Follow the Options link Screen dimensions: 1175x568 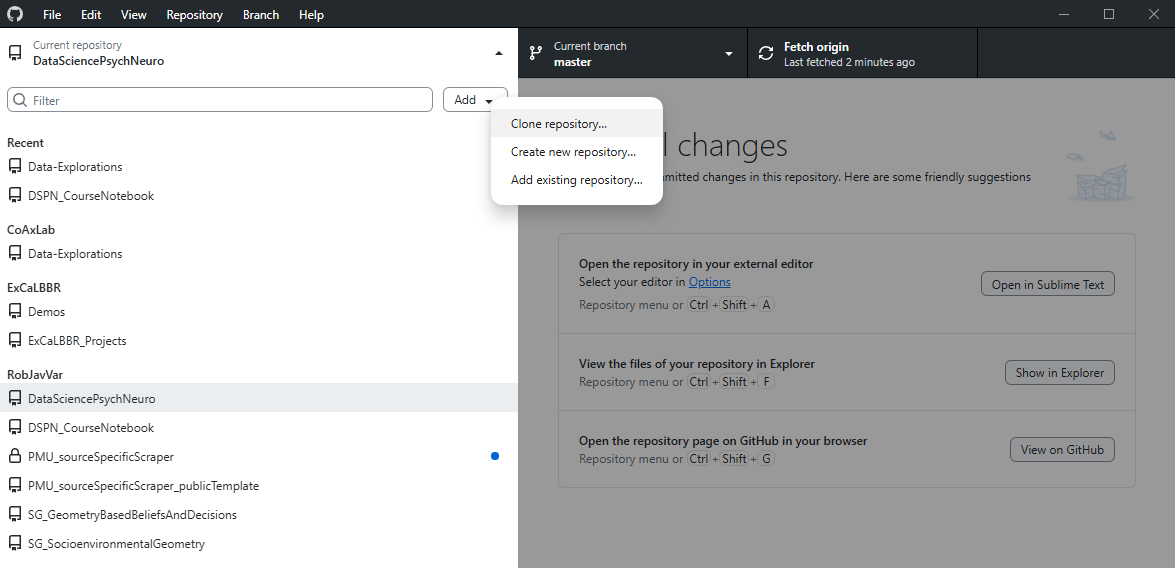click(x=710, y=282)
